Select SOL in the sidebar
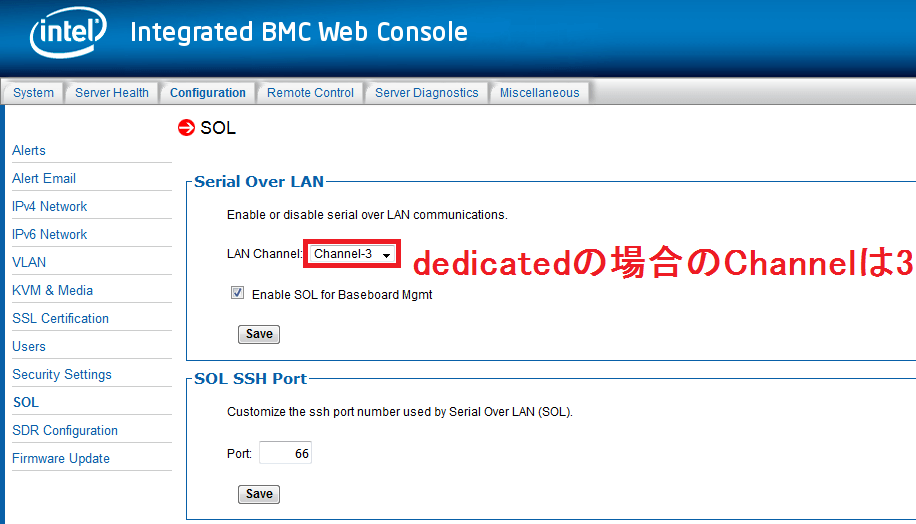Image resolution: width=916 pixels, height=524 pixels. (26, 403)
